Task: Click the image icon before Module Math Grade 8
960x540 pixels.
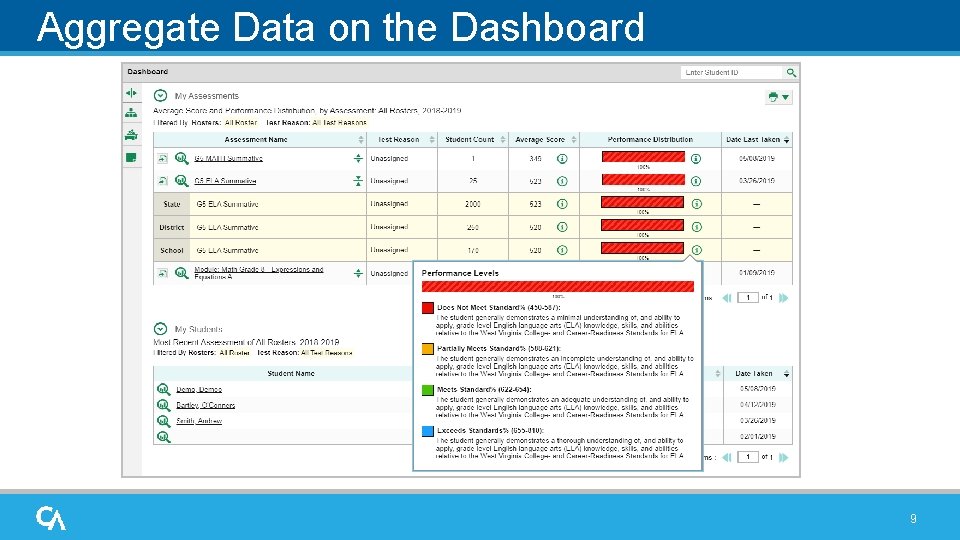Action: click(162, 273)
